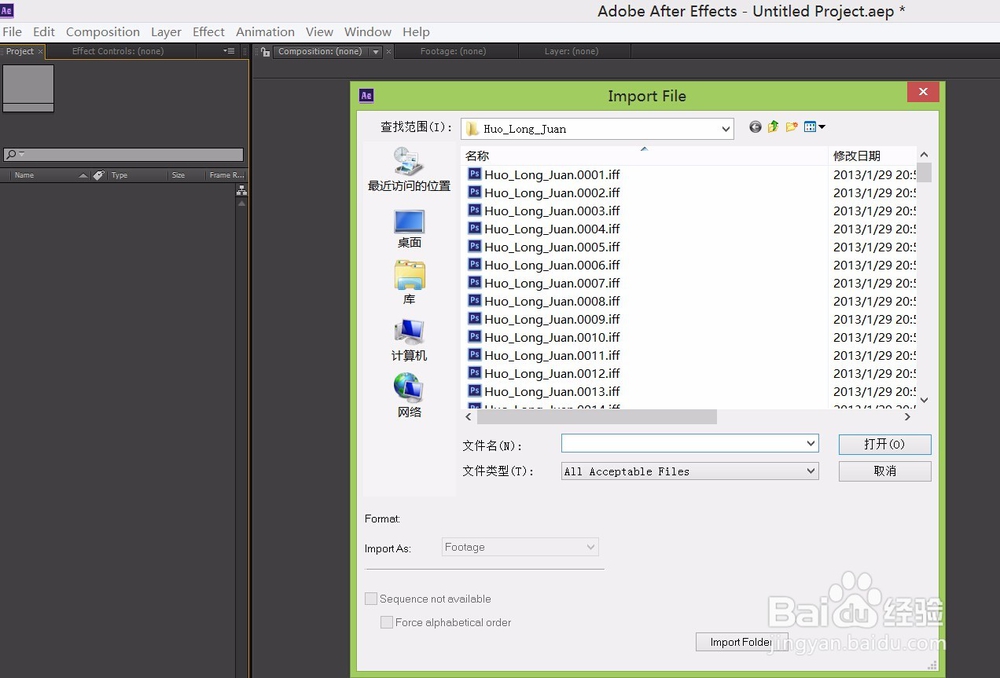Open the Import As Footage dropdown
The width and height of the screenshot is (1000, 678).
(x=520, y=547)
